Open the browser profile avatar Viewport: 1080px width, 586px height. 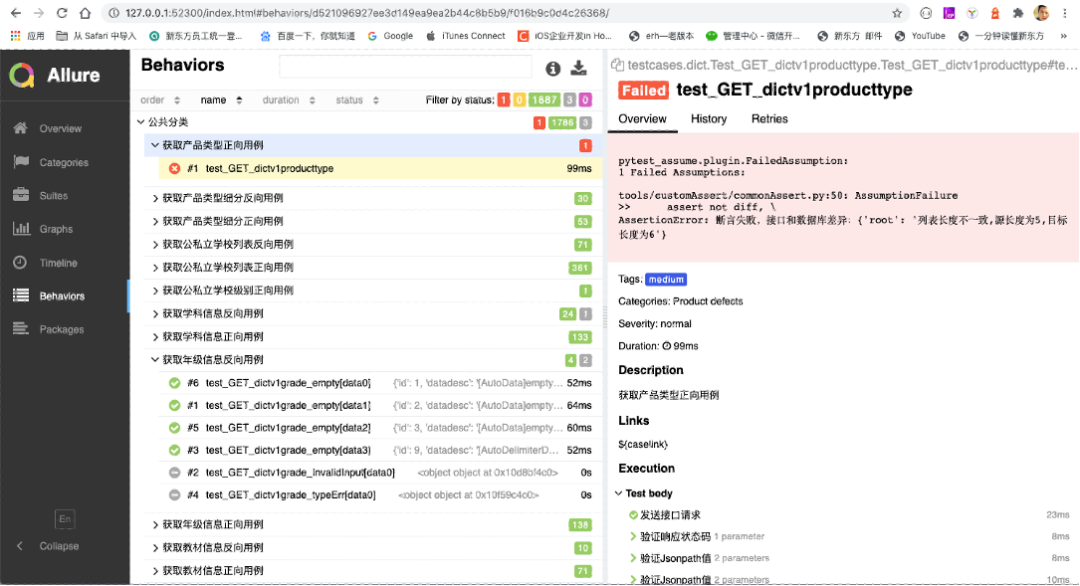tap(1041, 13)
